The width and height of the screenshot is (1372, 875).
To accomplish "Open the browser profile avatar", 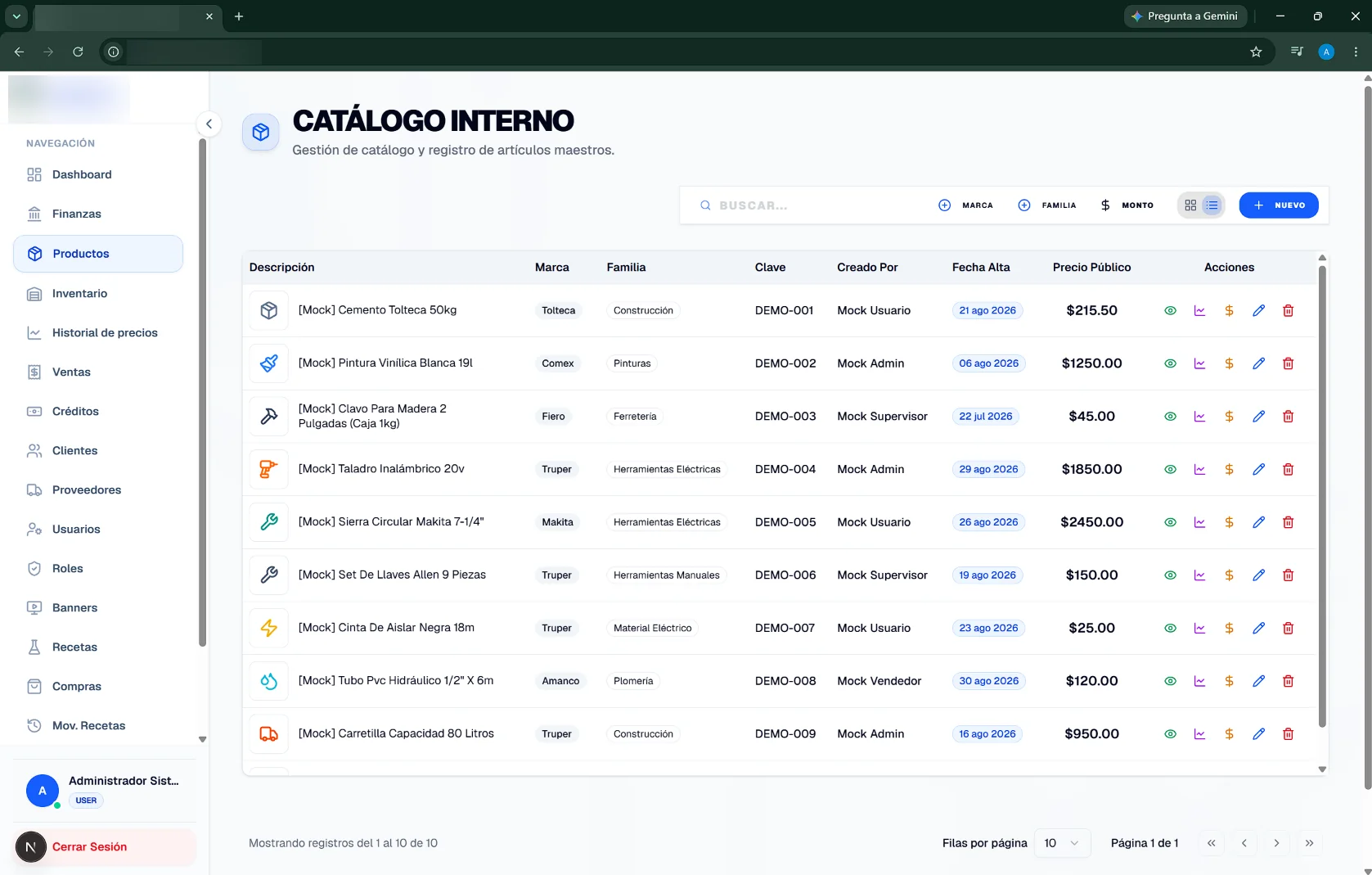I will (1326, 52).
